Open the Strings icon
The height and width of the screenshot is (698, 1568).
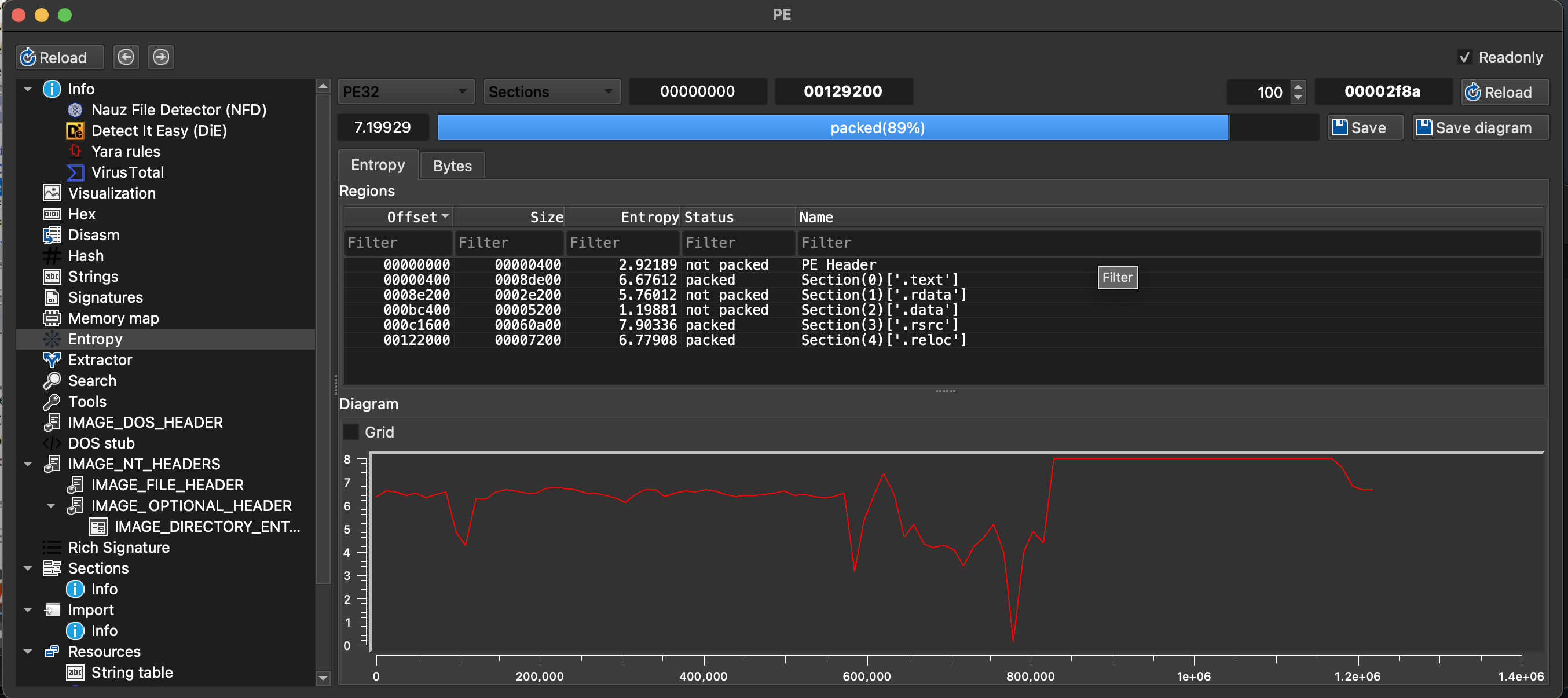(52, 276)
